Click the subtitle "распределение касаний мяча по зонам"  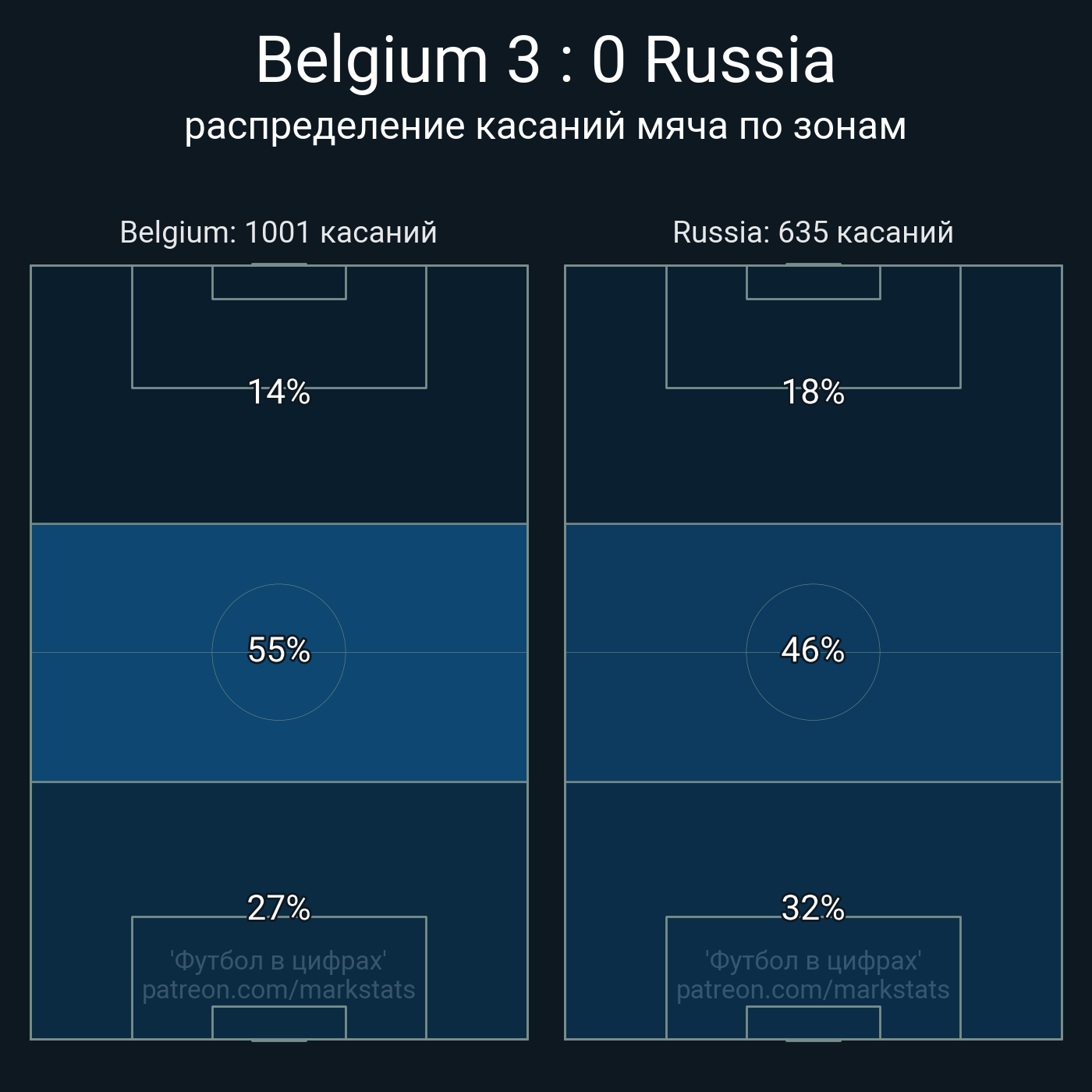(x=545, y=126)
